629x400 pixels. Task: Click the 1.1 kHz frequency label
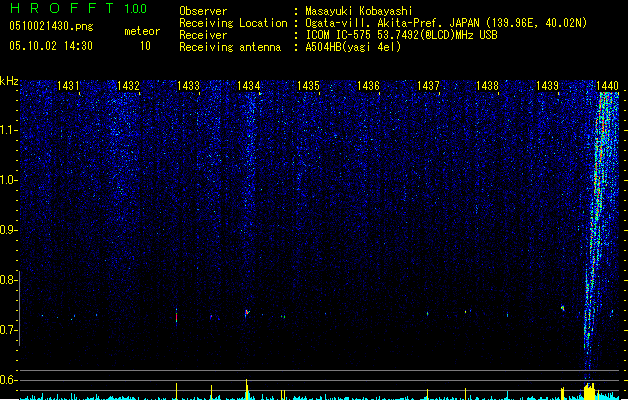[8, 130]
